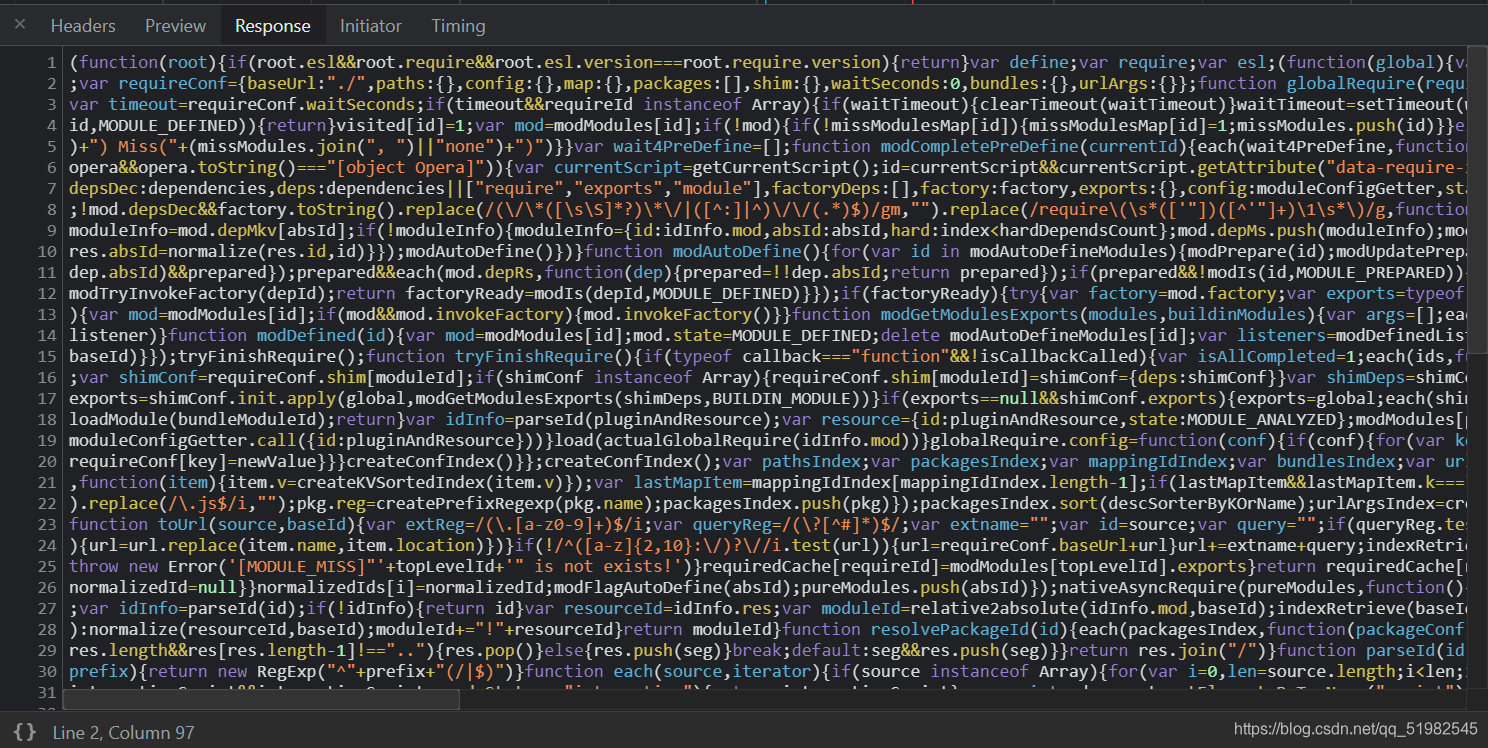Click code line starting 'modTryInvokeFactory(depId)'
The width and height of the screenshot is (1488, 748).
(x=769, y=293)
